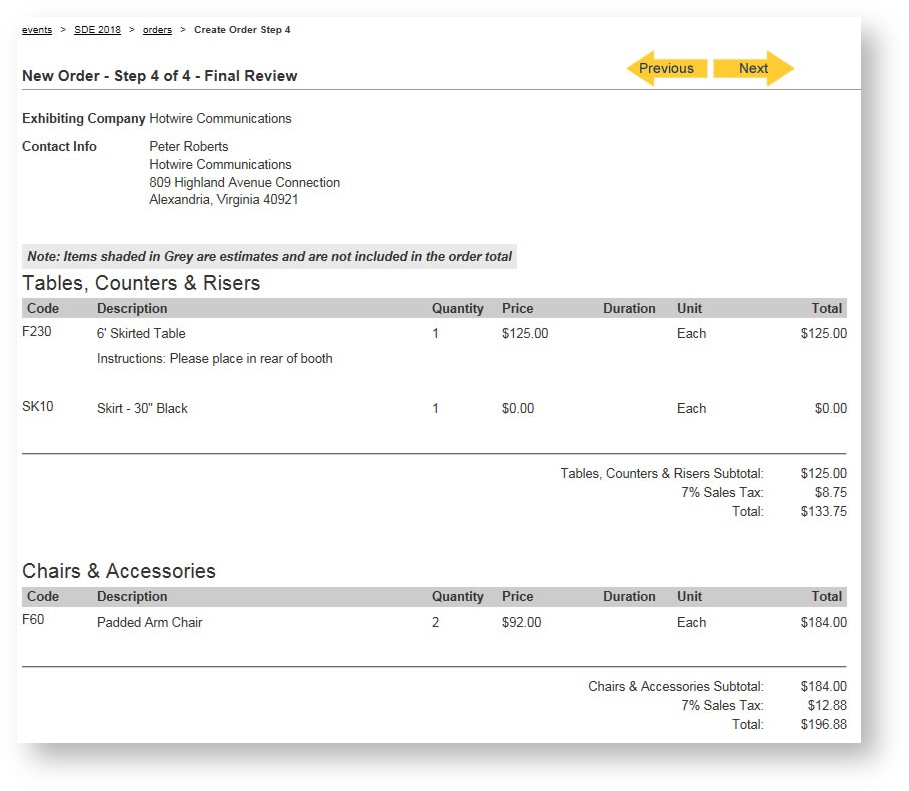Go back using the Previous arrow button
This screenshot has width=909, height=791.
[666, 68]
